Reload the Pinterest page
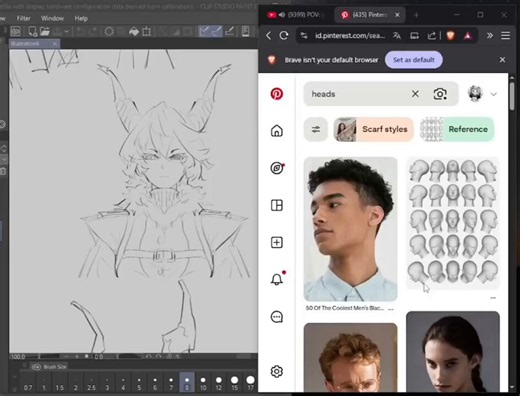This screenshot has height=396, width=520. point(284,35)
